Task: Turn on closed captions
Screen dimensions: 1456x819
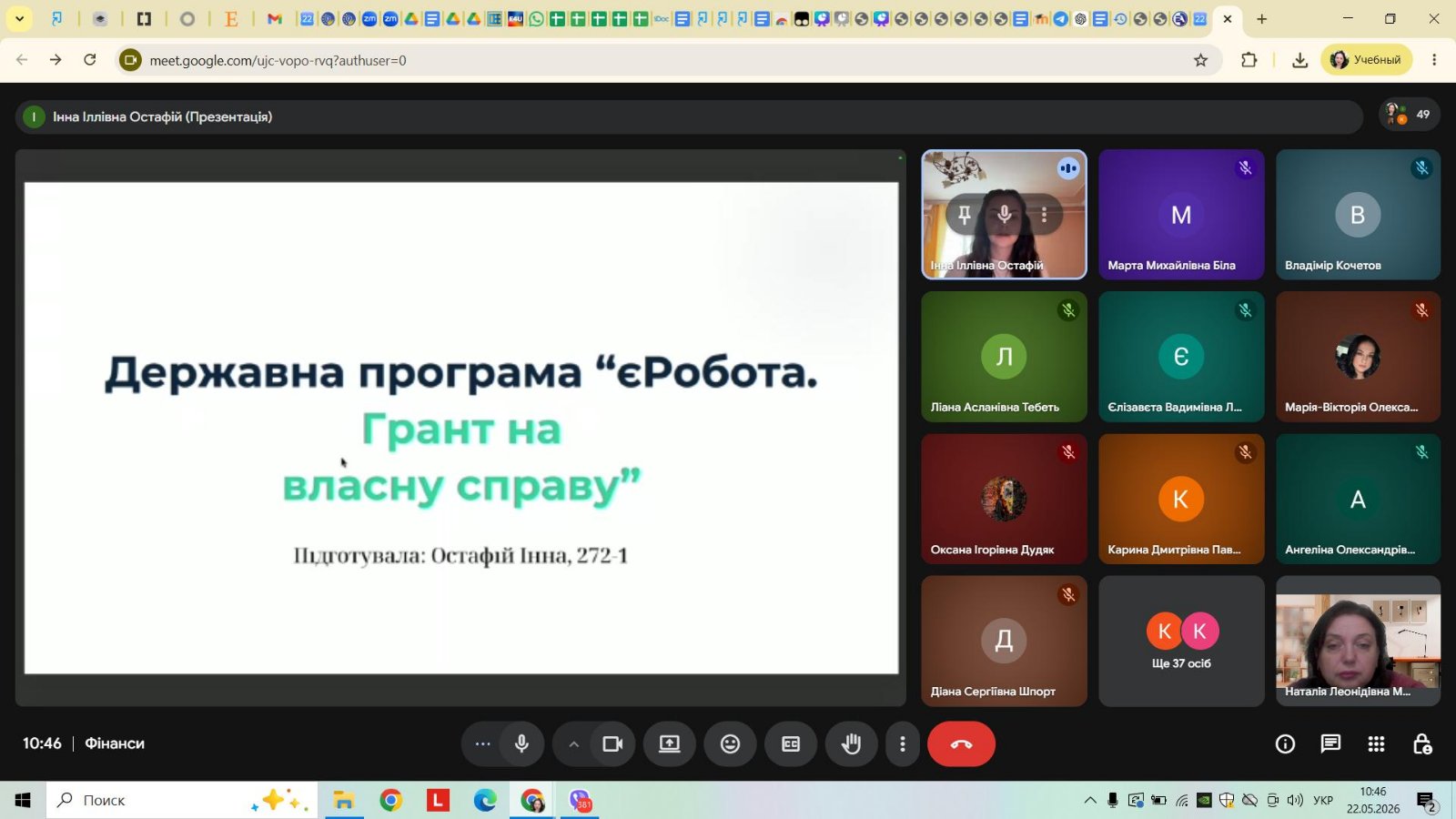Action: (x=791, y=743)
